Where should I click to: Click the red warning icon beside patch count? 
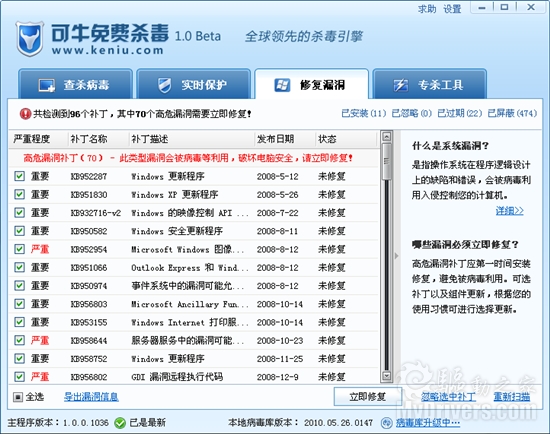[25, 114]
